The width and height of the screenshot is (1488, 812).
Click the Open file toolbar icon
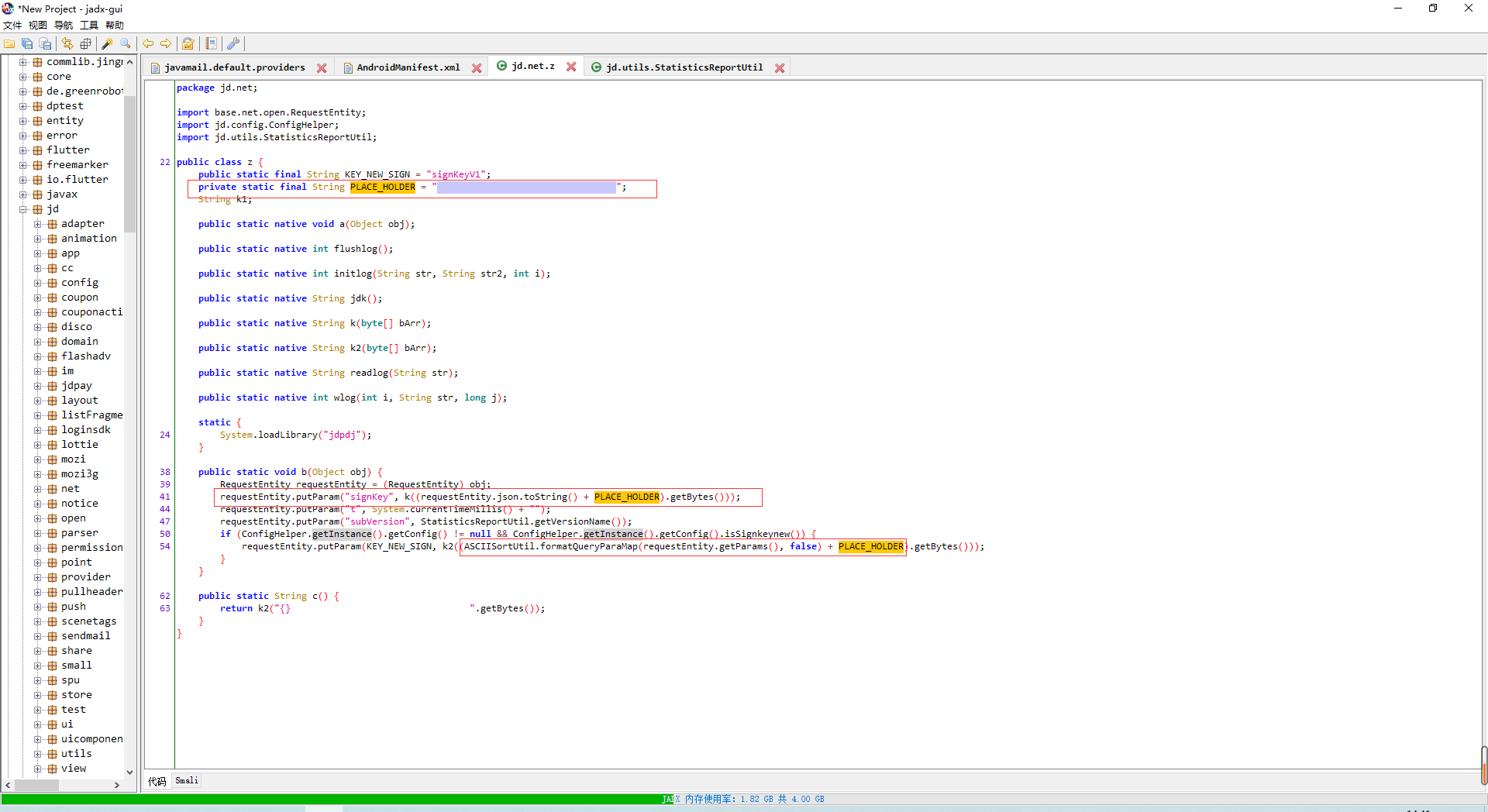9,43
